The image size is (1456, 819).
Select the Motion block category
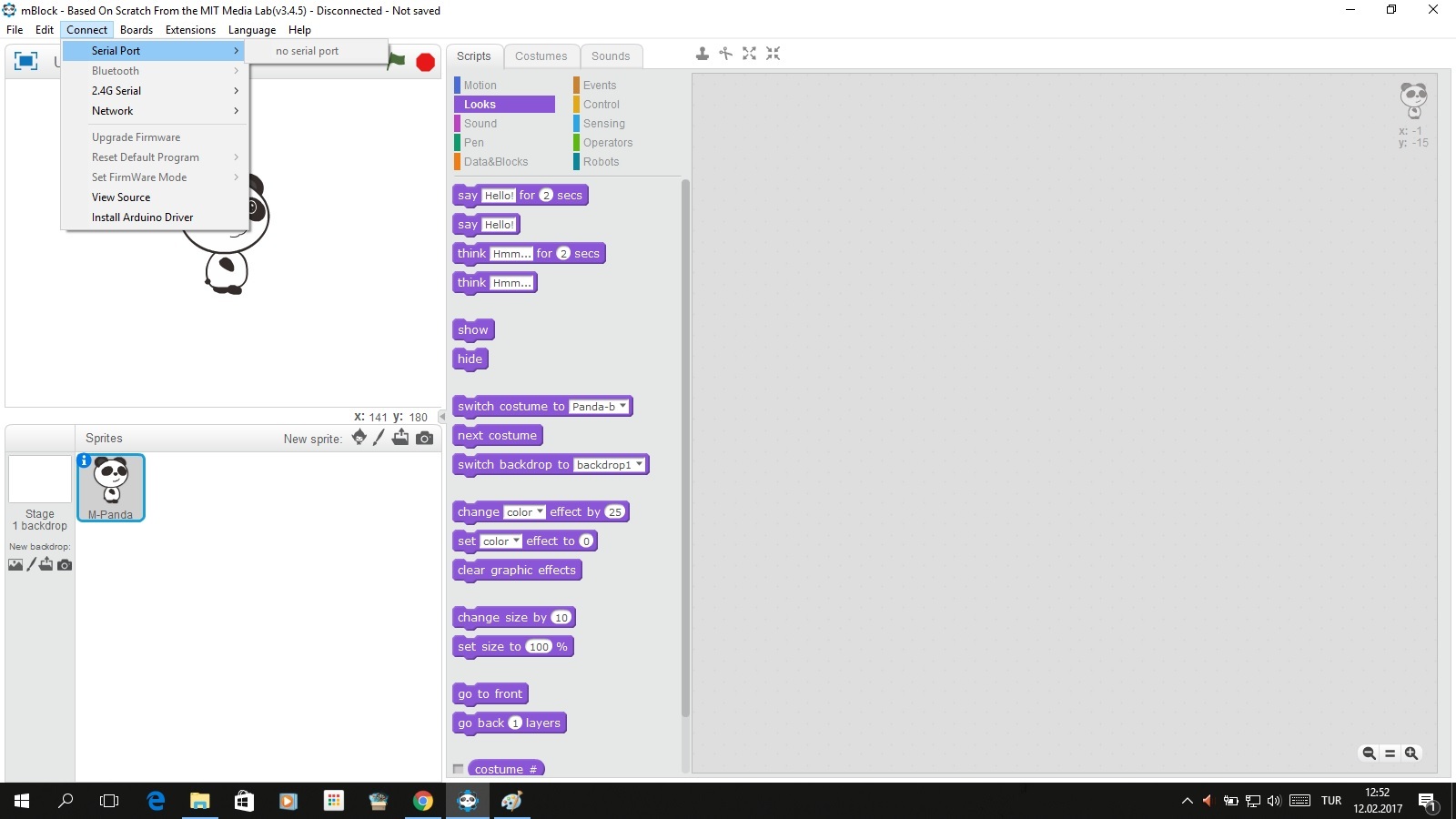[504, 86]
